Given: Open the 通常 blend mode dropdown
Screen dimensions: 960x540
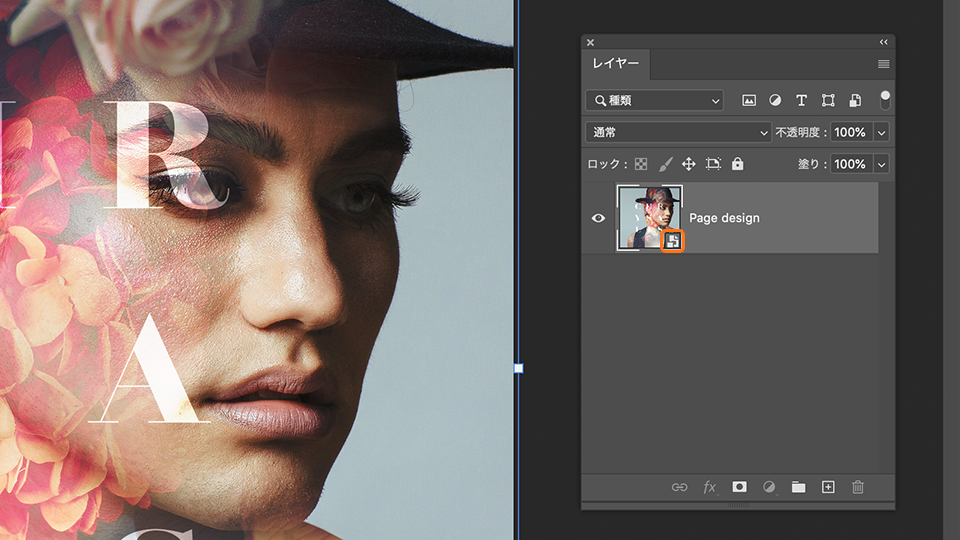Looking at the screenshot, I should [678, 132].
